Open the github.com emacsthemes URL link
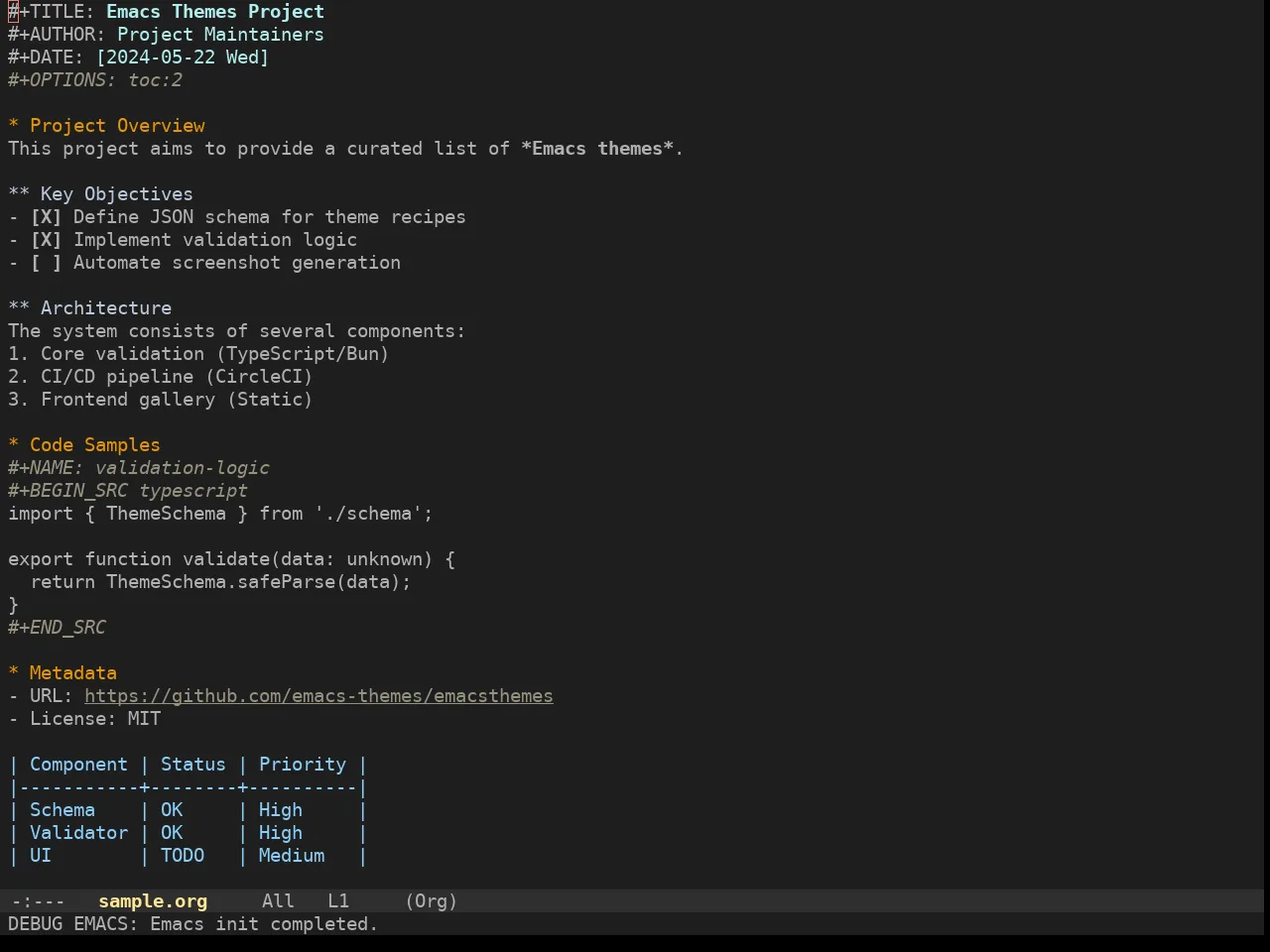The image size is (1270, 952). tap(318, 696)
